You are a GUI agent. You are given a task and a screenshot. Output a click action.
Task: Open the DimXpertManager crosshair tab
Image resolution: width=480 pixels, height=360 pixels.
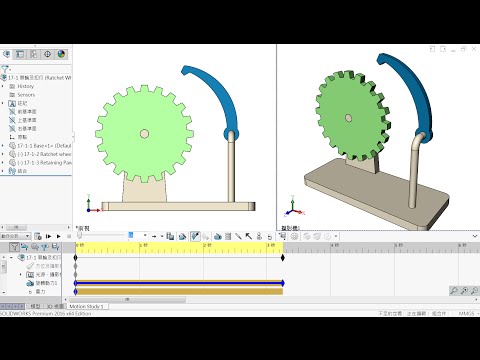[x=47, y=54]
